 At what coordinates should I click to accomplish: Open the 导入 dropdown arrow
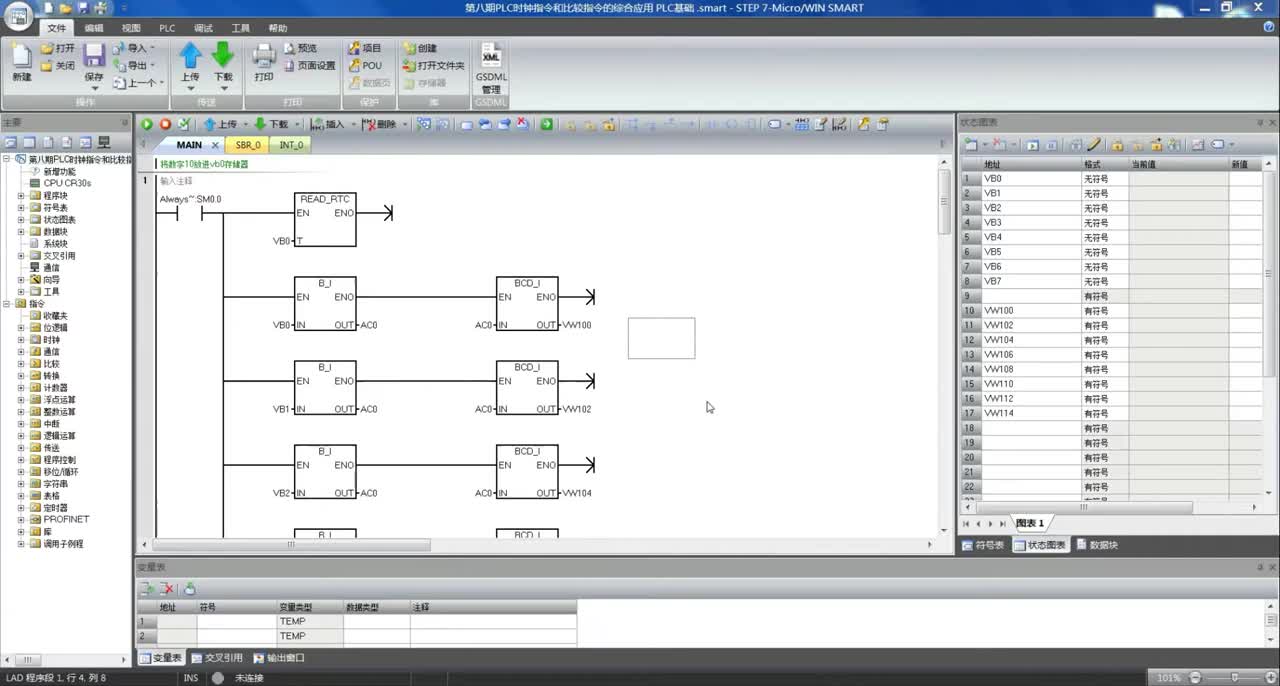tap(152, 48)
